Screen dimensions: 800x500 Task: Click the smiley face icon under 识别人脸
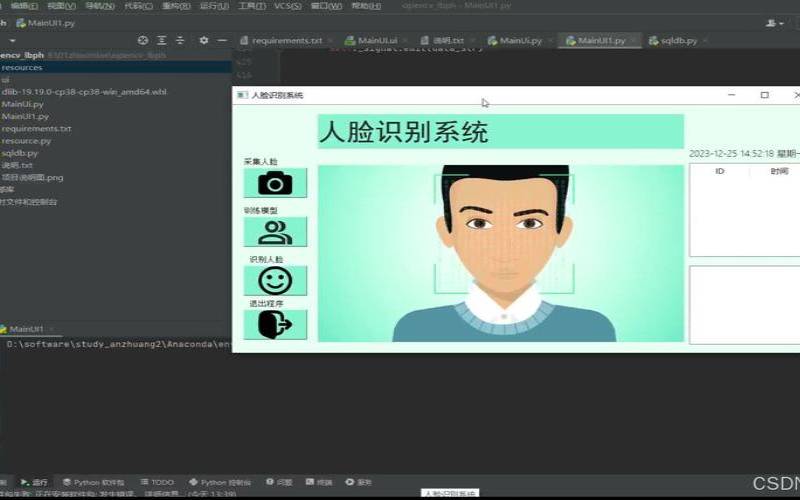click(x=275, y=281)
